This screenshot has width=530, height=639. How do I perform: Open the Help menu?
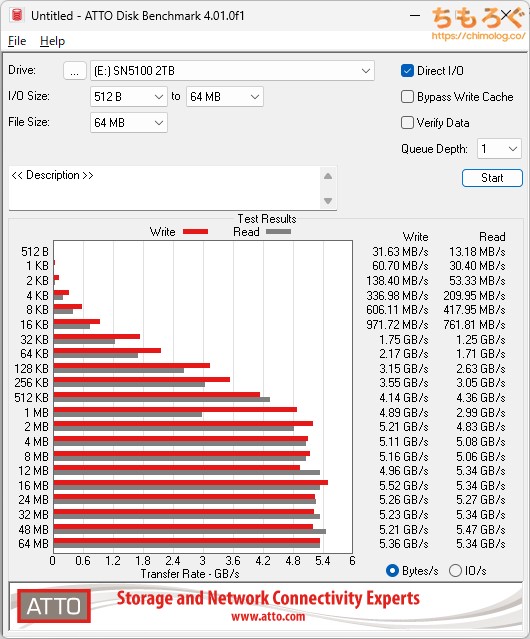[52, 41]
